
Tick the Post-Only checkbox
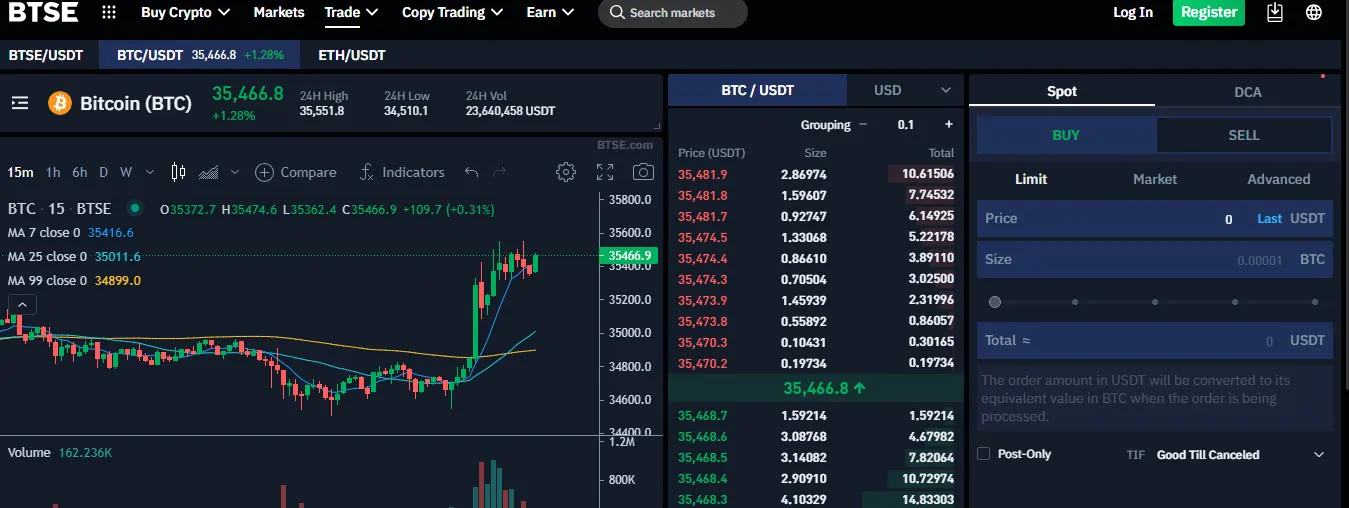984,454
